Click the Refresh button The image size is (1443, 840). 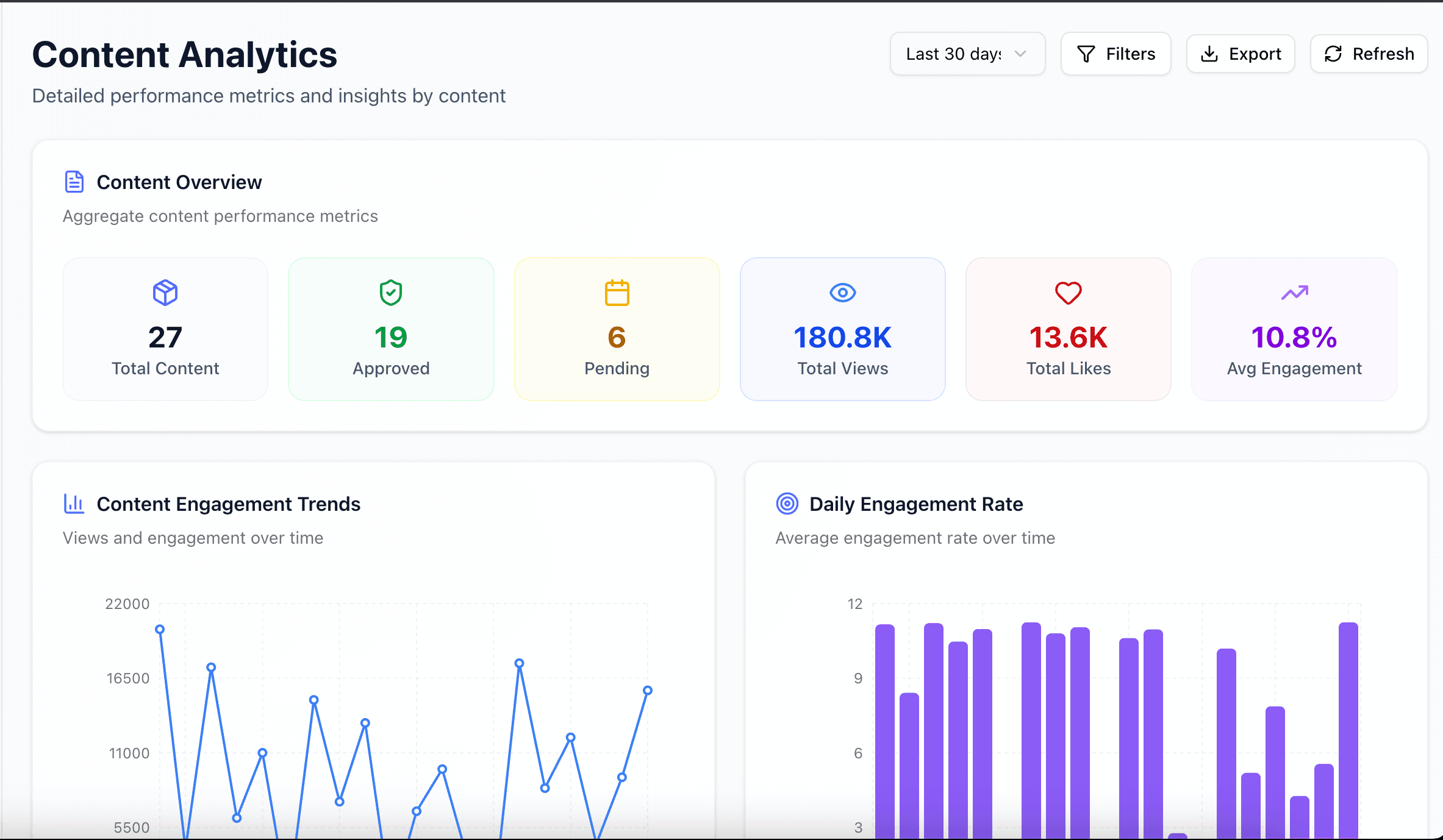click(1368, 54)
